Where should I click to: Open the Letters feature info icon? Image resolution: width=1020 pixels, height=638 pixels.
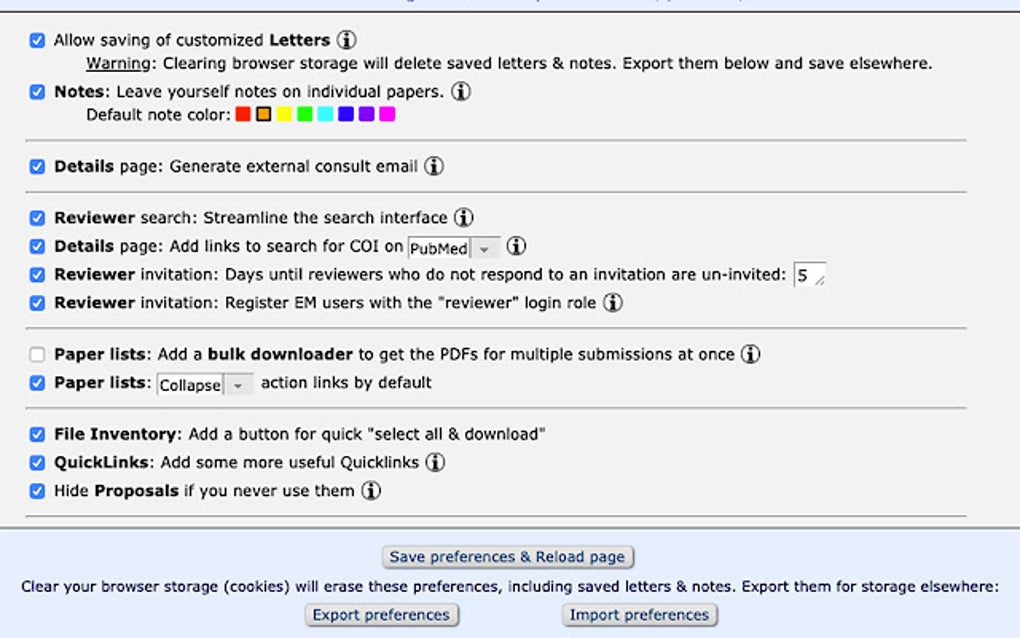[x=345, y=40]
